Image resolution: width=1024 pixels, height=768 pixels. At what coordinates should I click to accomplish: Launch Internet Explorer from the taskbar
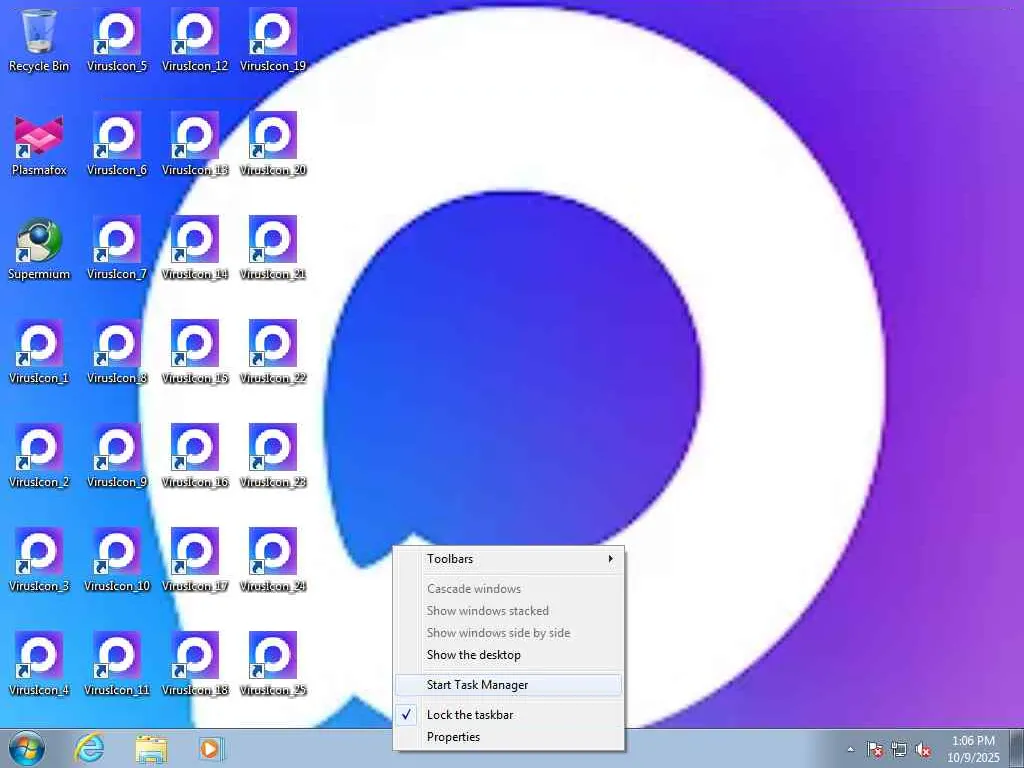(89, 748)
